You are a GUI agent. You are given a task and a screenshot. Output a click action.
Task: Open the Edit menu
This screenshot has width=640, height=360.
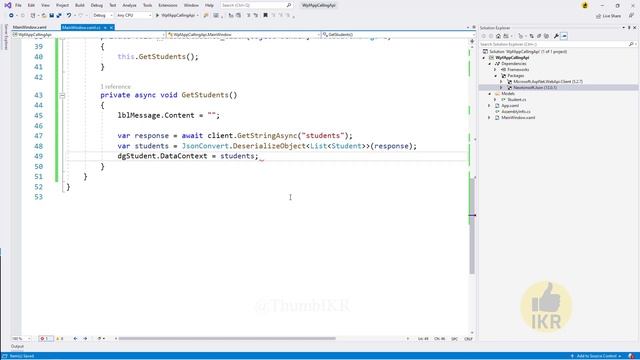(31, 5)
